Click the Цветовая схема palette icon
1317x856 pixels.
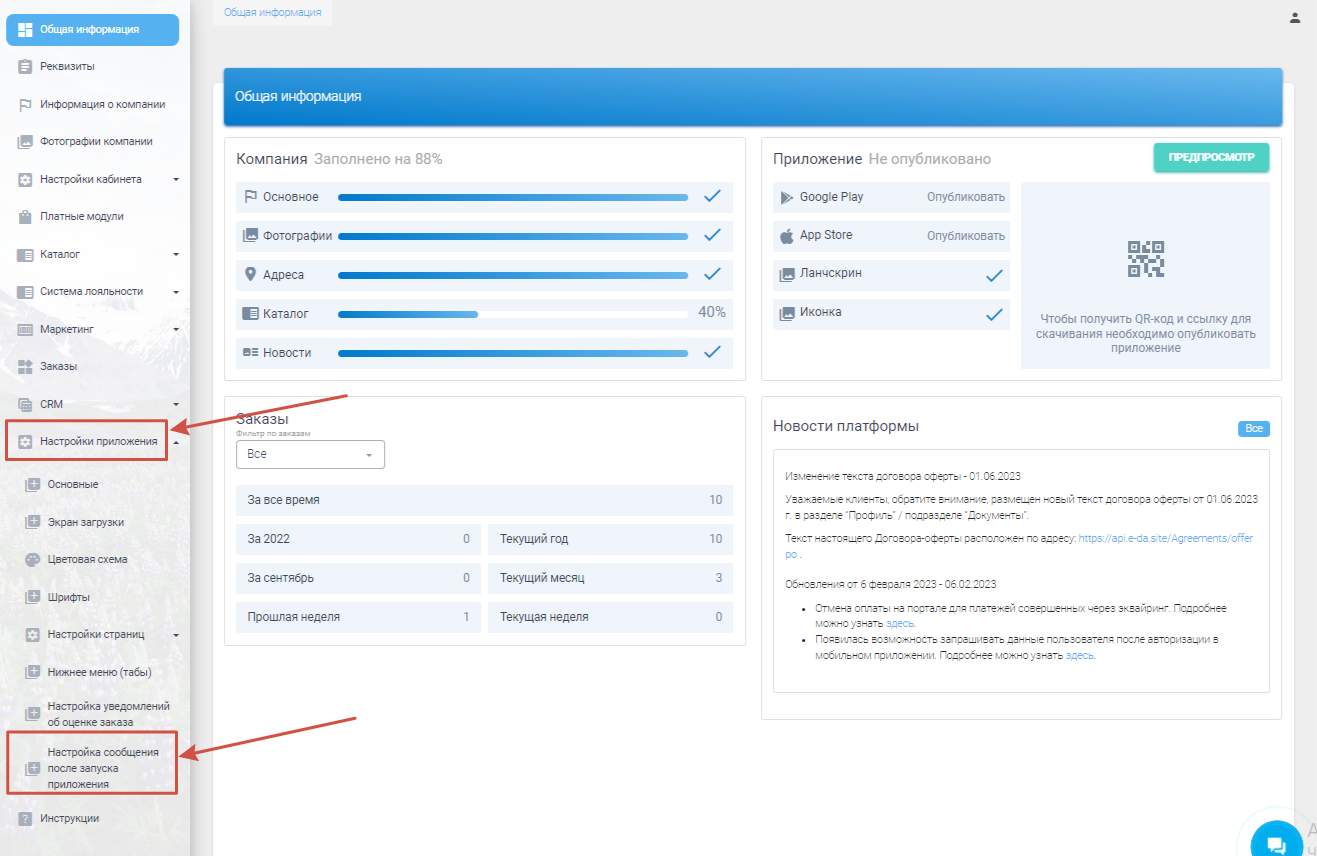(x=32, y=560)
